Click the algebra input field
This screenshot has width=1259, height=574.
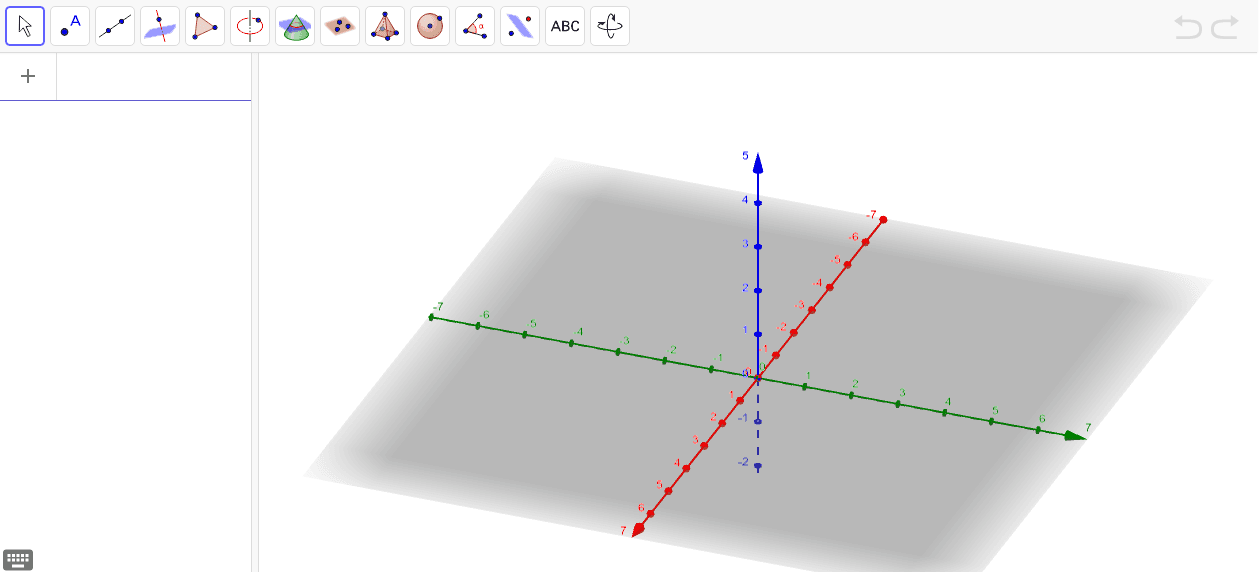pyautogui.click(x=153, y=76)
